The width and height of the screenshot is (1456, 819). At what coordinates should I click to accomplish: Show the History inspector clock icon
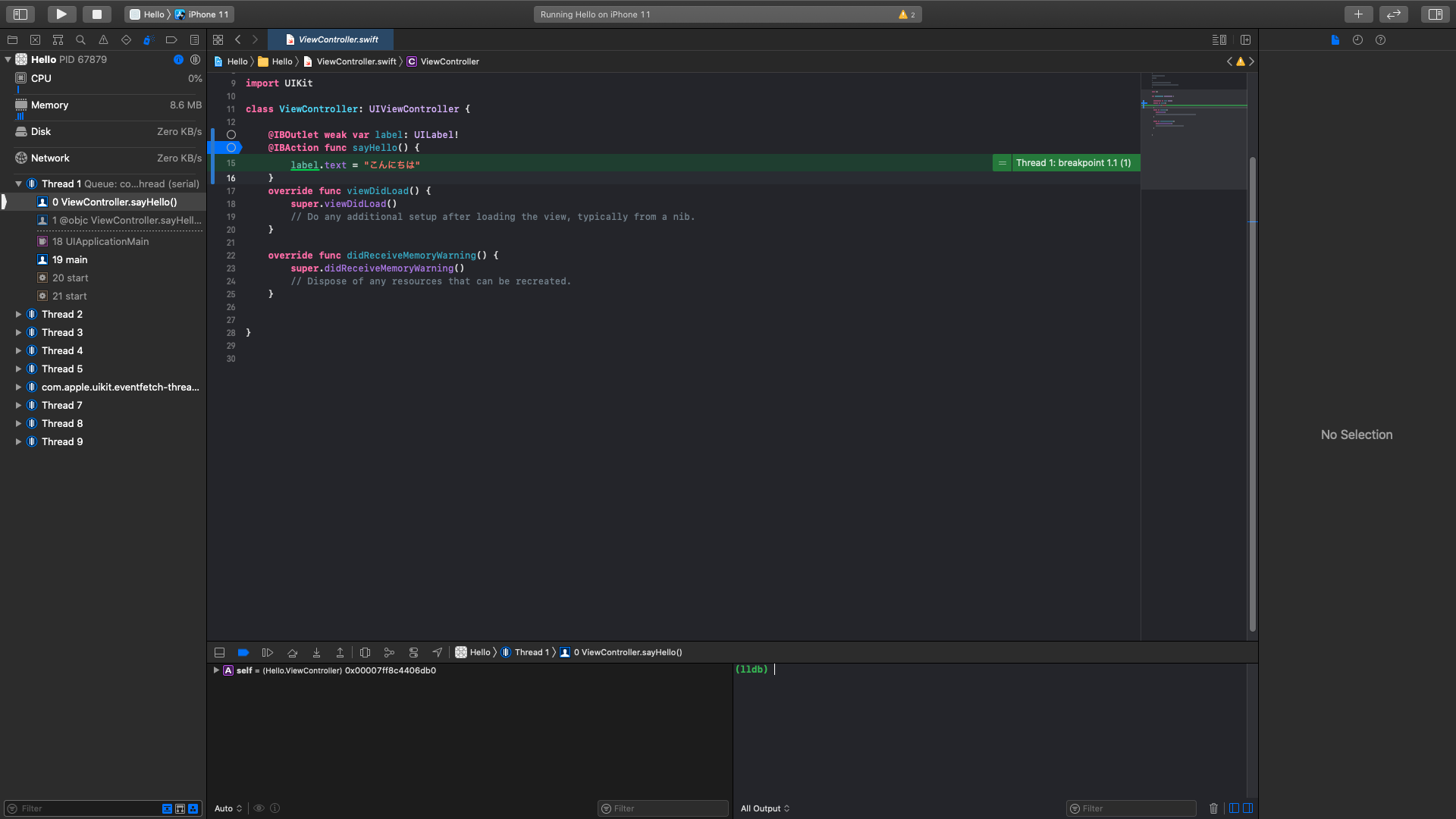coord(1357,39)
